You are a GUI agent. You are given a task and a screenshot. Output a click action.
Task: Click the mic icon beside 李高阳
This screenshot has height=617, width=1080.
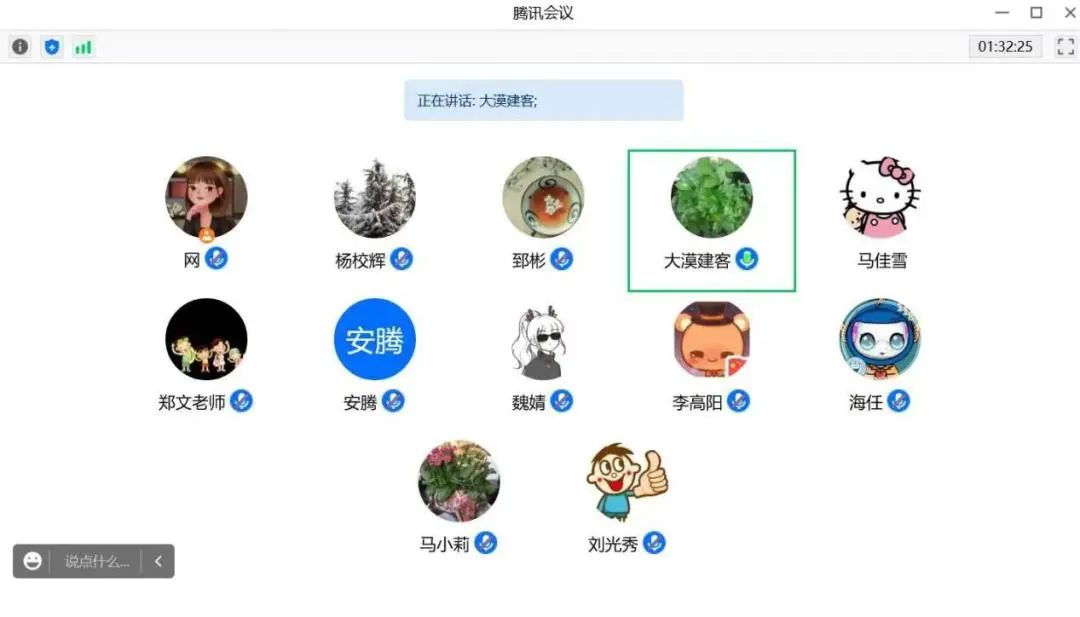point(738,401)
